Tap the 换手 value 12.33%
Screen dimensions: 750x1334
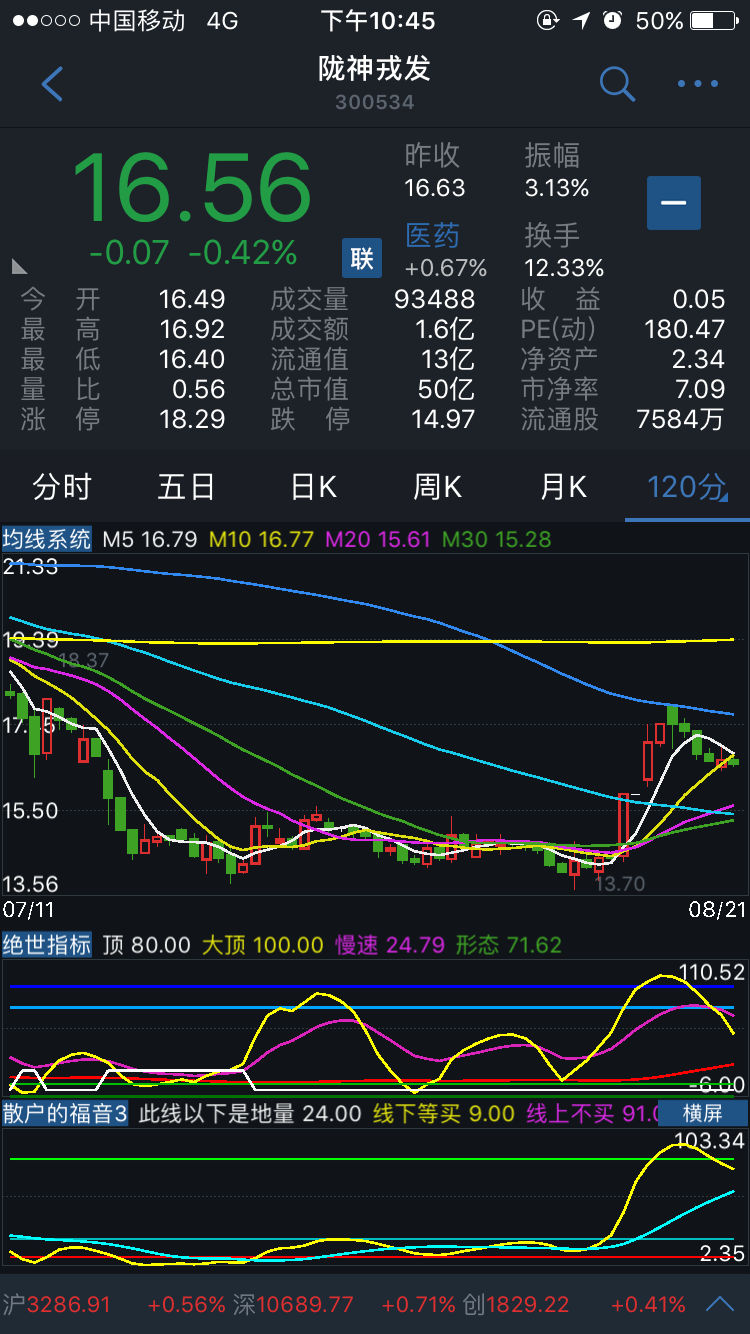[564, 268]
